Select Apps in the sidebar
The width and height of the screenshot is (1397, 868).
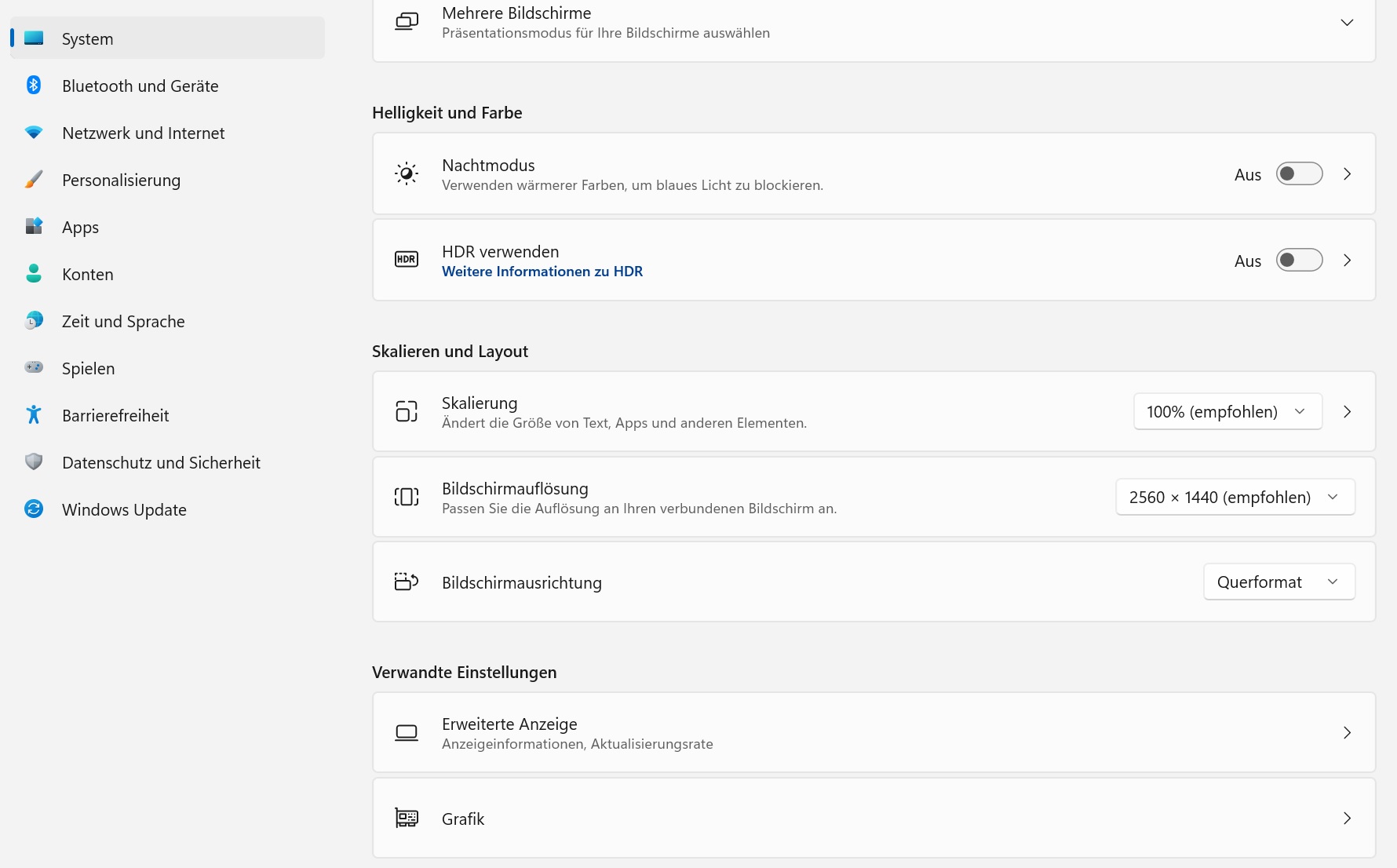(x=80, y=228)
